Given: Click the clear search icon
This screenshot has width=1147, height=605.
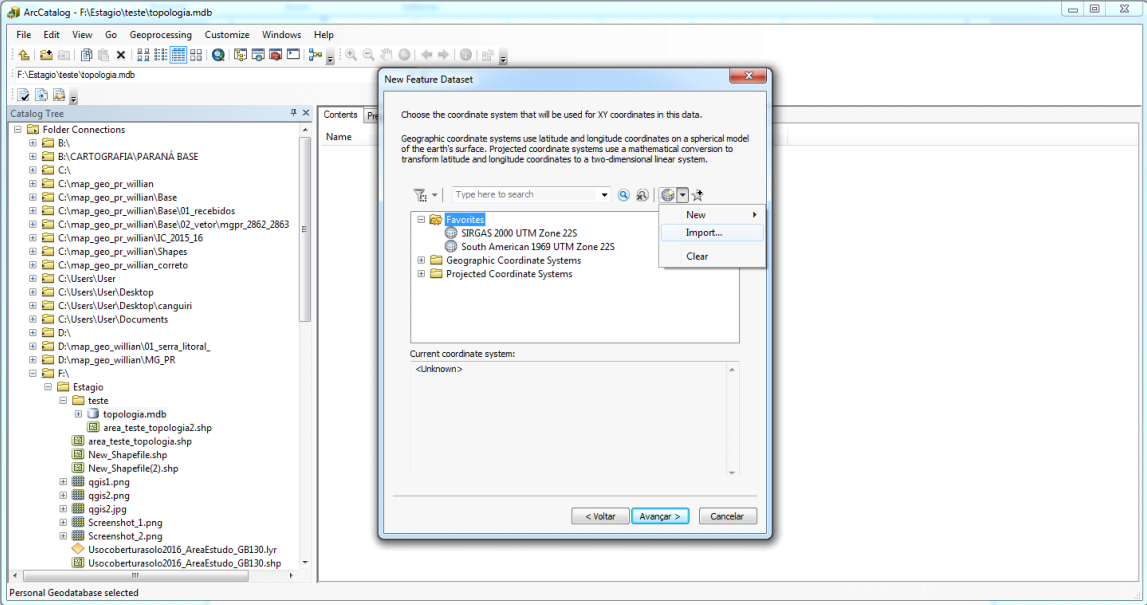Looking at the screenshot, I should 642,195.
